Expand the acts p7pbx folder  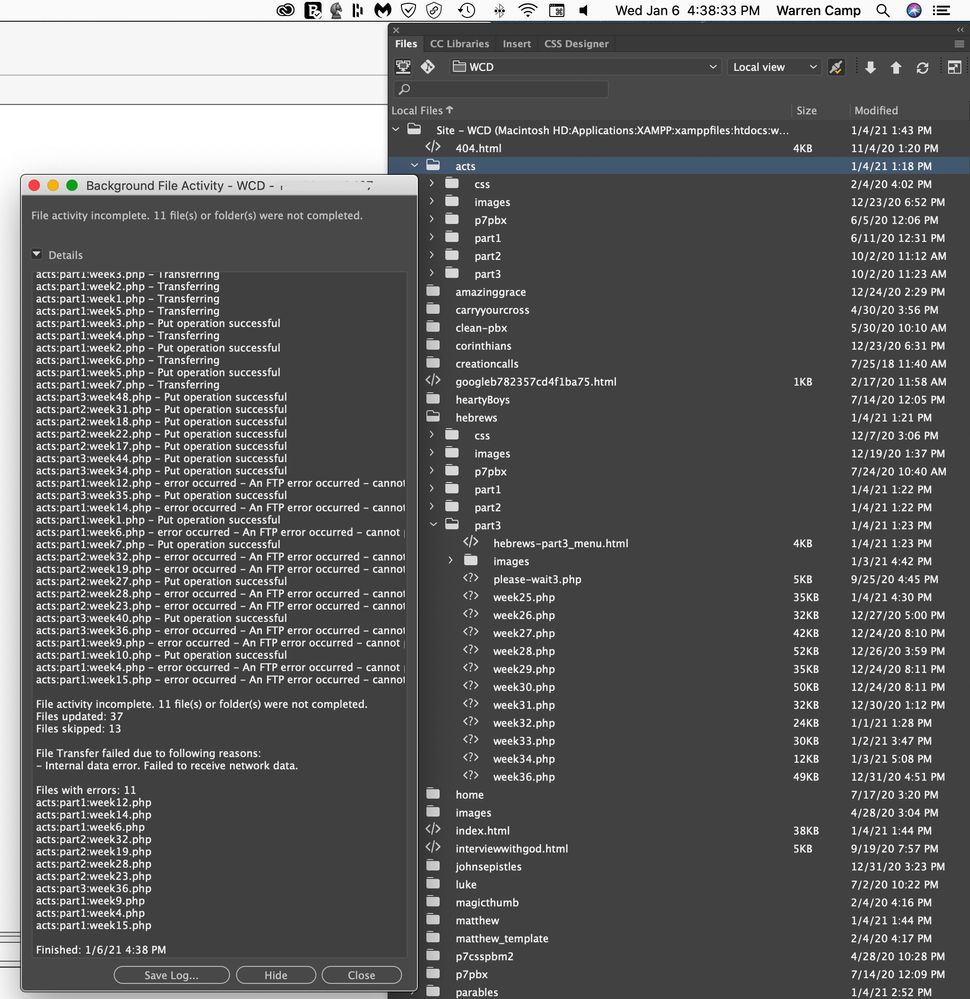click(431, 219)
